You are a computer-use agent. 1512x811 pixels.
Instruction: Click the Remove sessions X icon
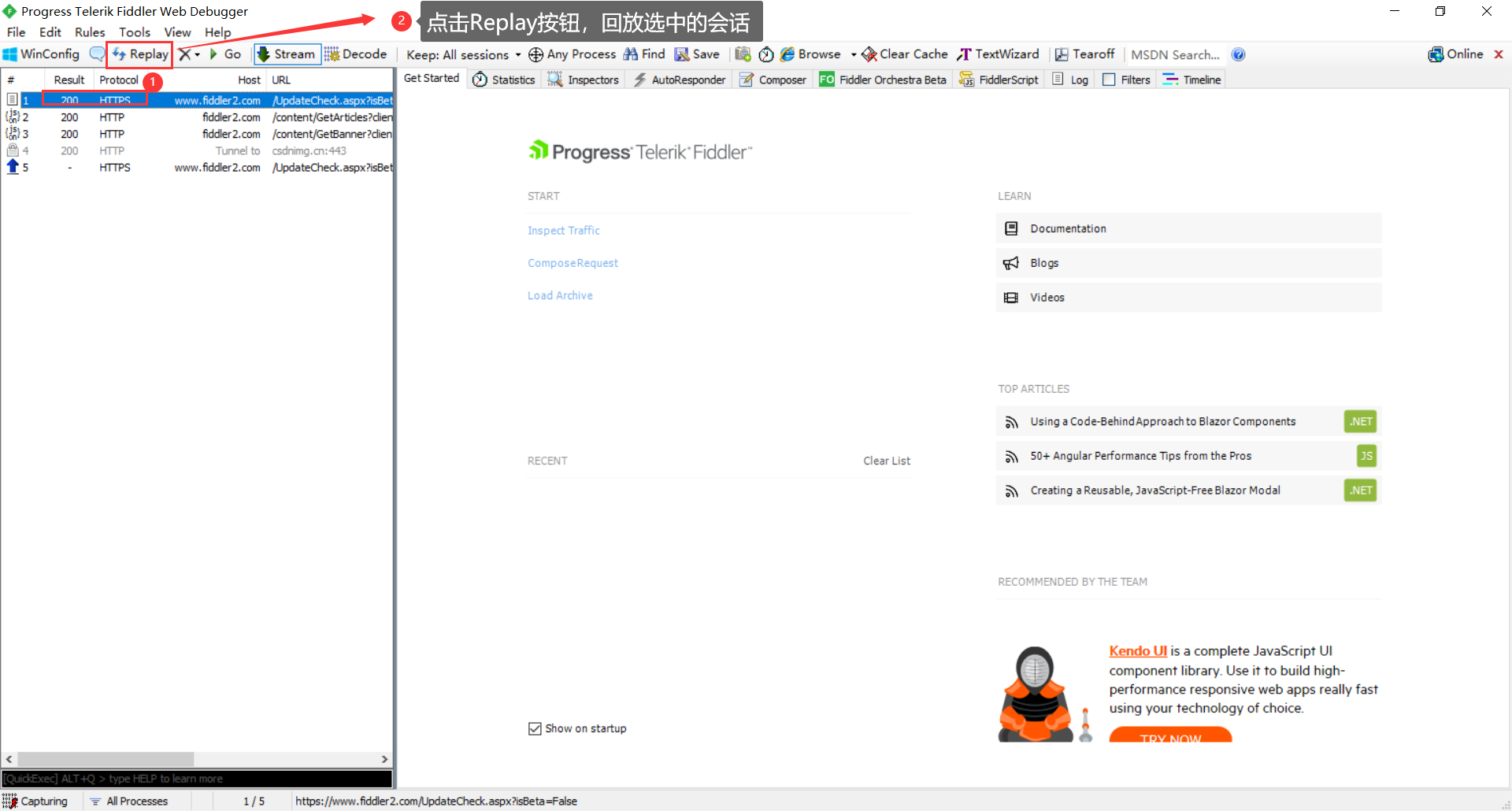click(x=184, y=54)
